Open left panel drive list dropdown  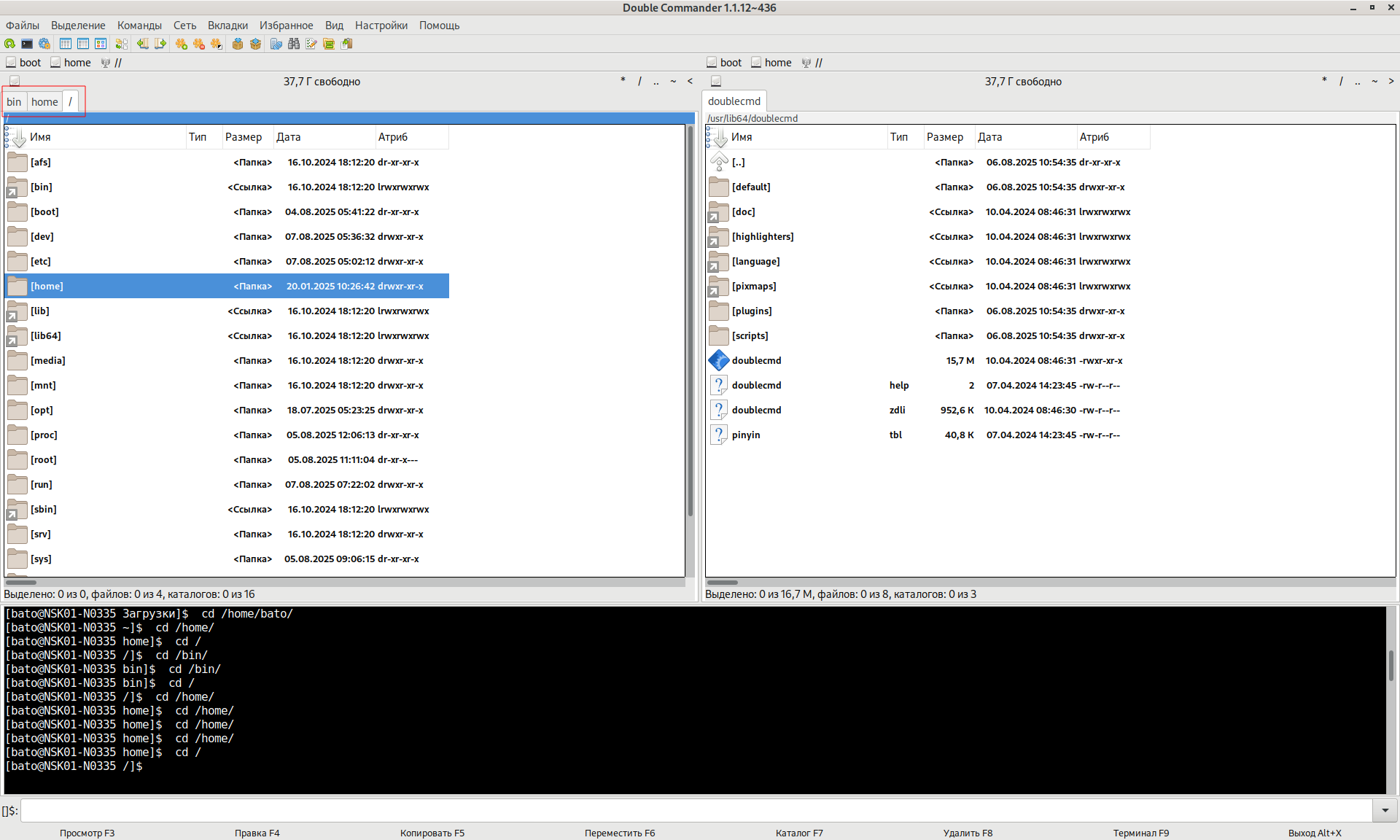(x=15, y=82)
